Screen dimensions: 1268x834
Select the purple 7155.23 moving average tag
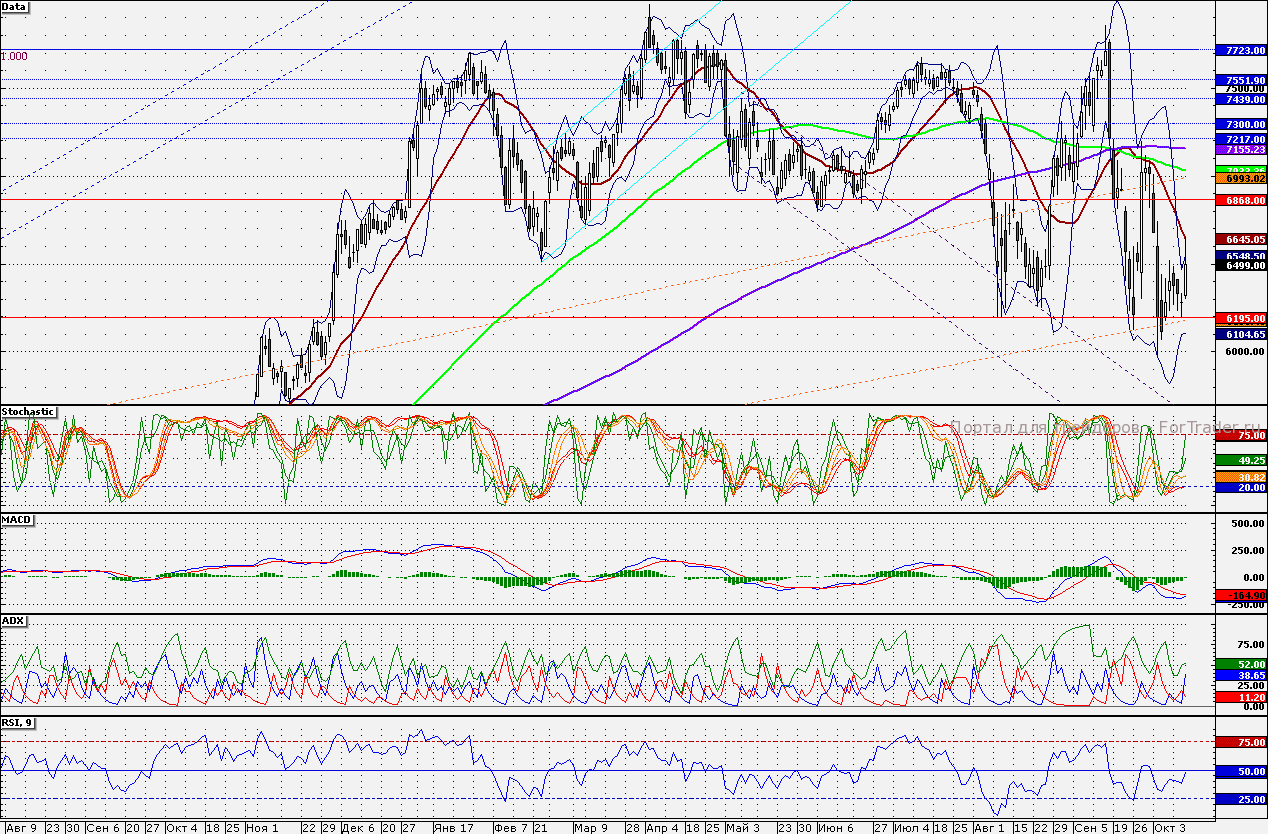click(1239, 149)
